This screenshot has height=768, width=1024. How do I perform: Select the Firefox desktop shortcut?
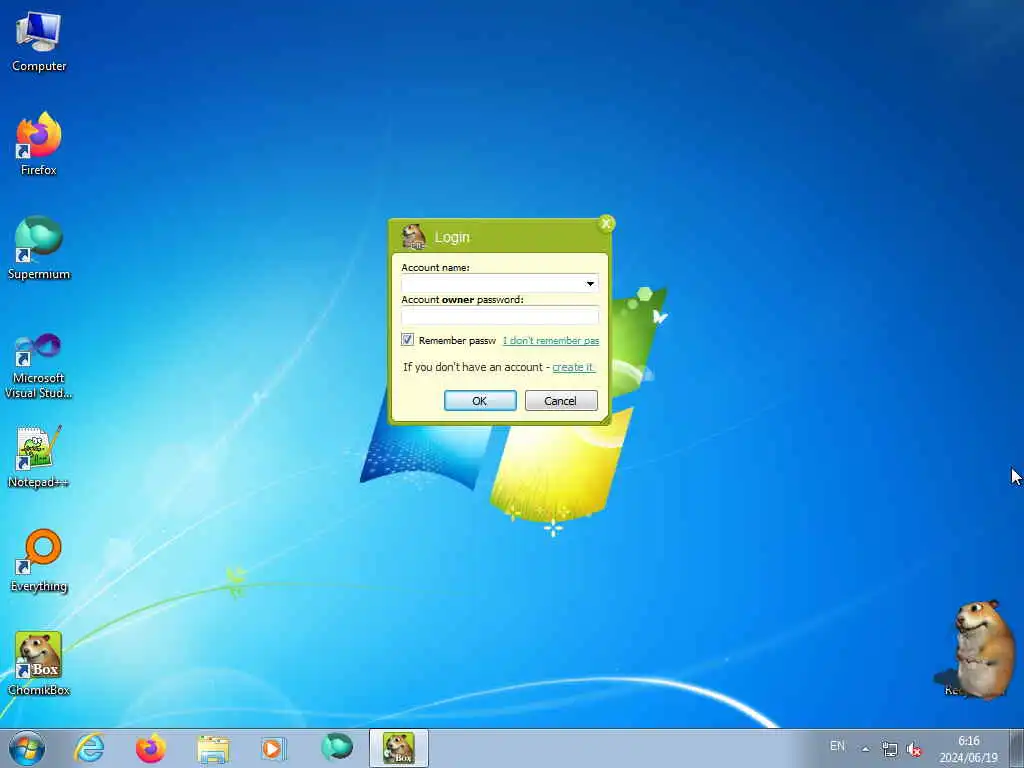[x=39, y=144]
